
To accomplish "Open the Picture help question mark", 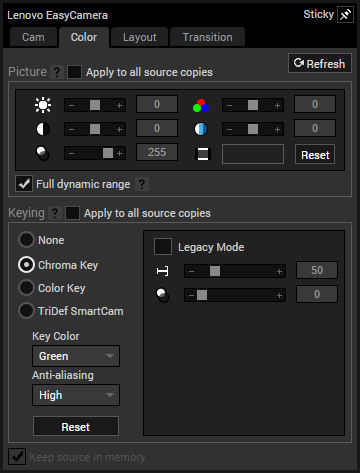I will click(57, 72).
